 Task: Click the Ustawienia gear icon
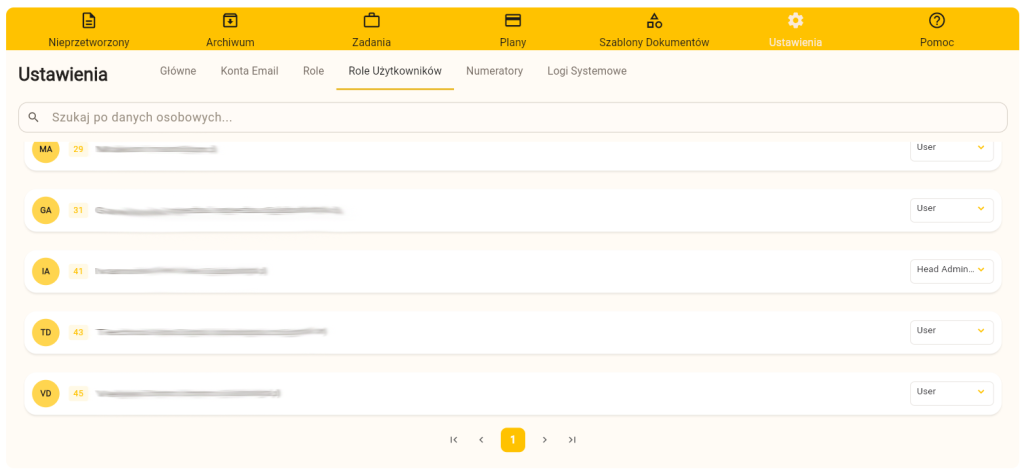click(x=795, y=20)
